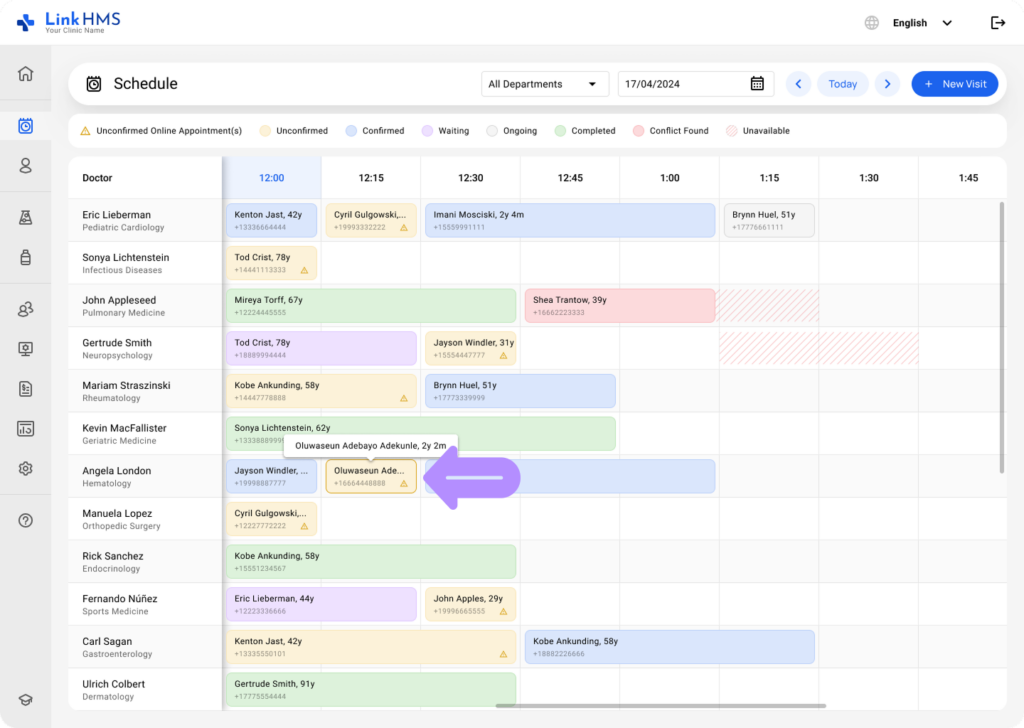Click the logout icon

pos(998,23)
